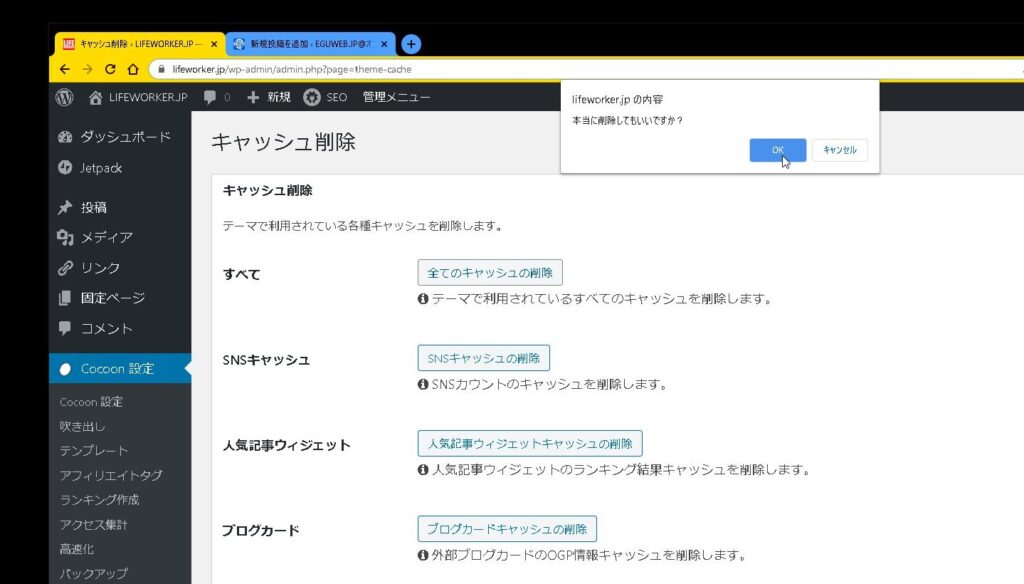
Task: Go back with the browser back arrow
Action: pos(65,70)
